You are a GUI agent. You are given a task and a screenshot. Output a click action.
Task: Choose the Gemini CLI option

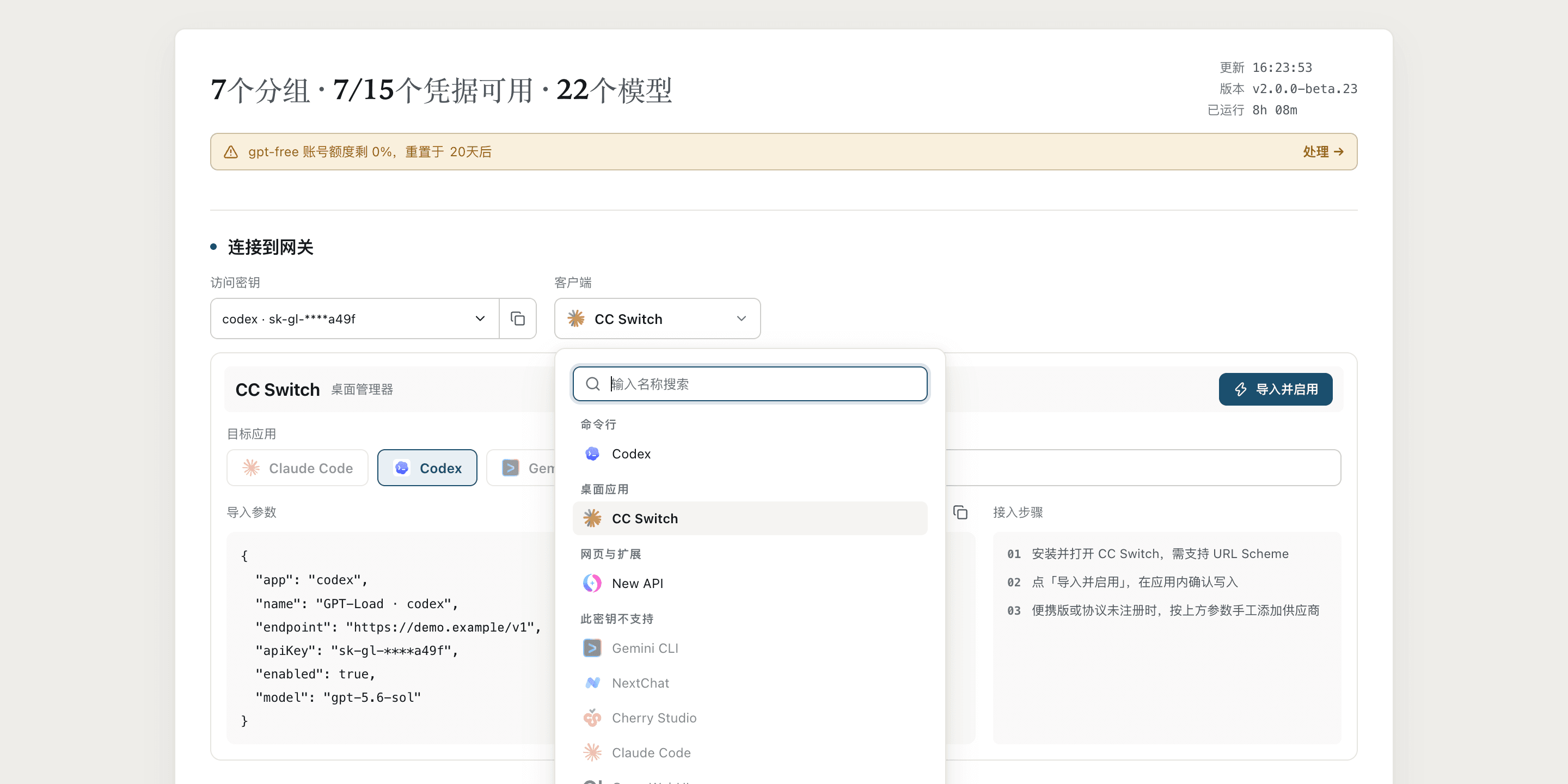tap(750, 648)
